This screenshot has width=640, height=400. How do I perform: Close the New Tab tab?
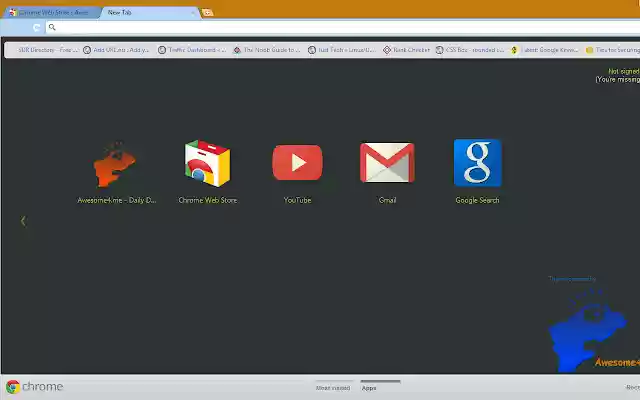[x=193, y=13]
